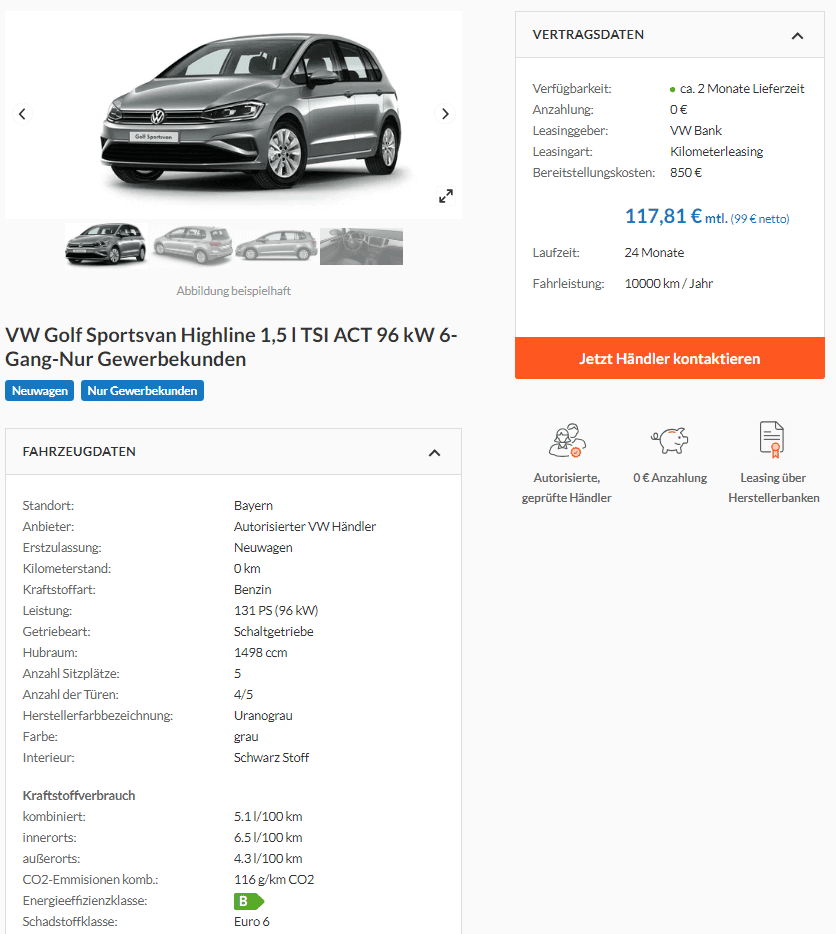Select the first front-view car thumbnail

[x=105, y=244]
